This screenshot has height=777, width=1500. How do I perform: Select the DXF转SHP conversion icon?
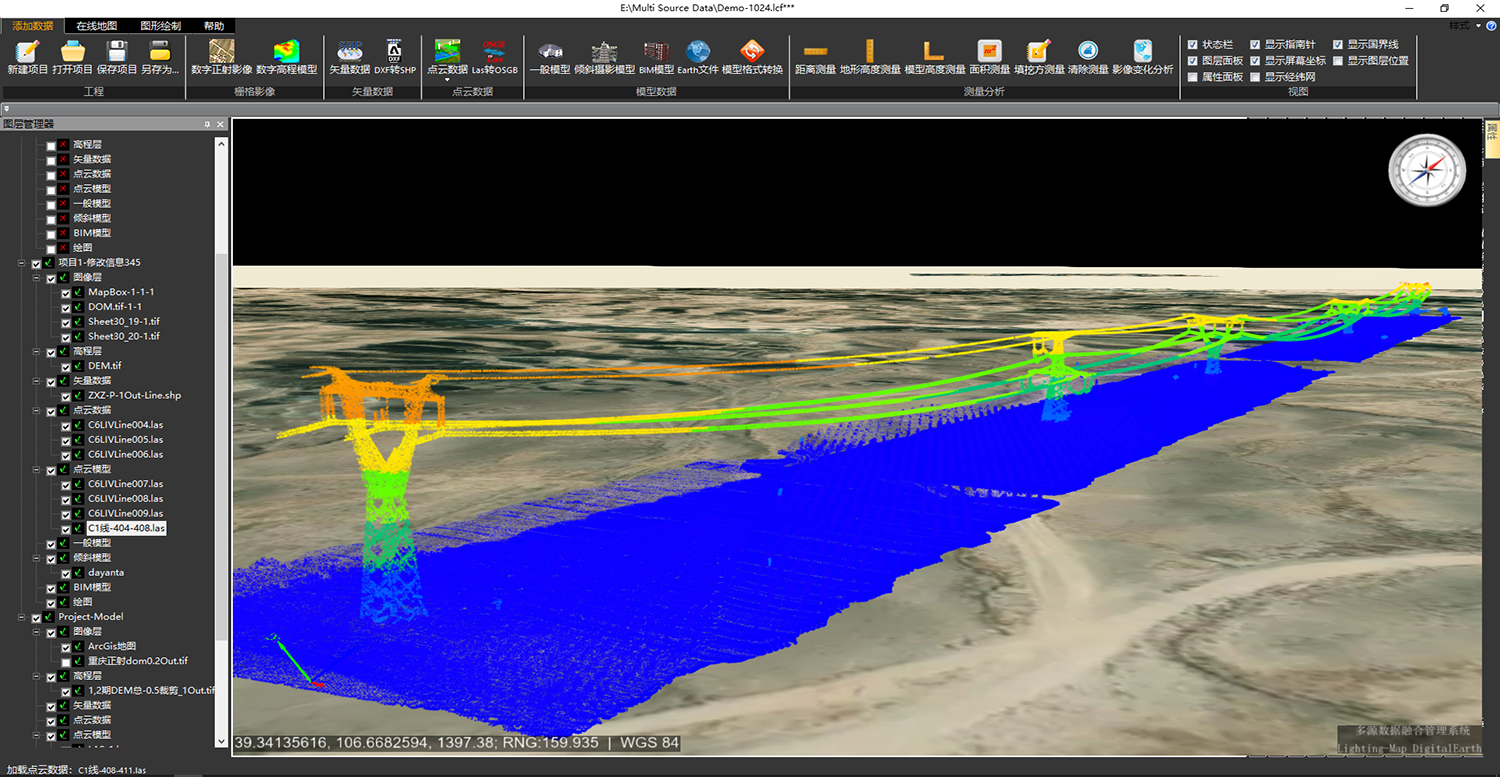coord(394,52)
